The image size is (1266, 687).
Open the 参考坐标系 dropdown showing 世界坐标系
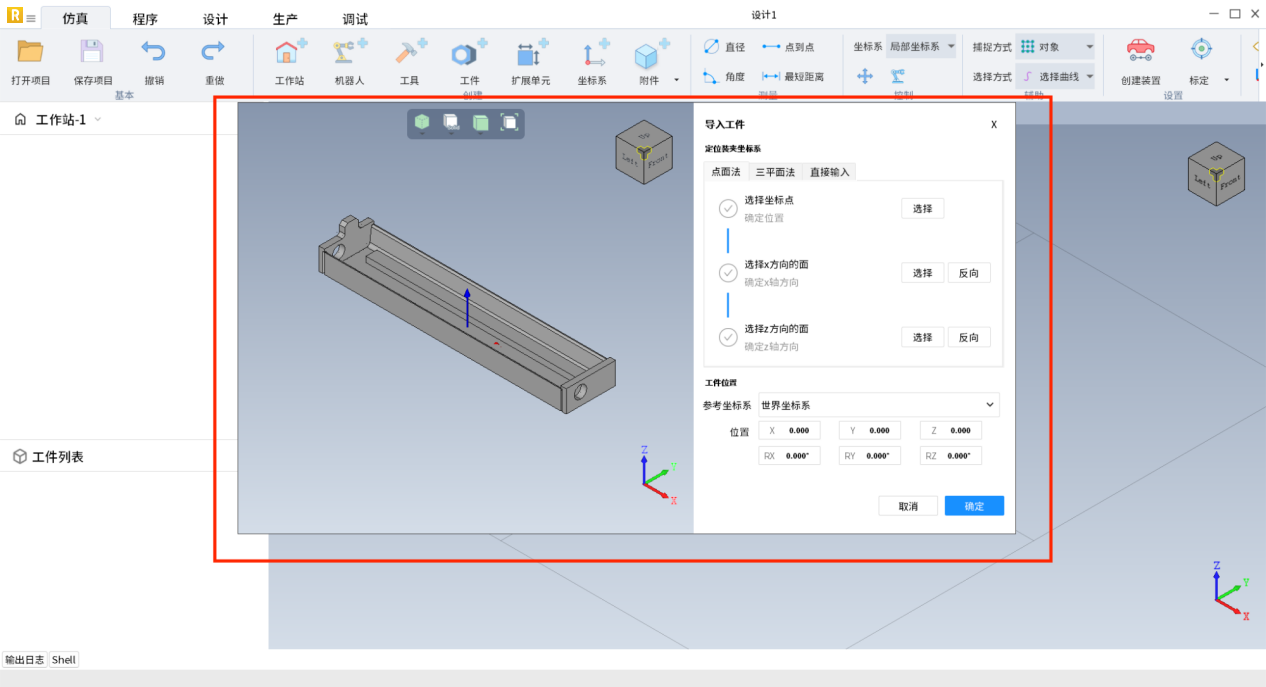coord(878,405)
